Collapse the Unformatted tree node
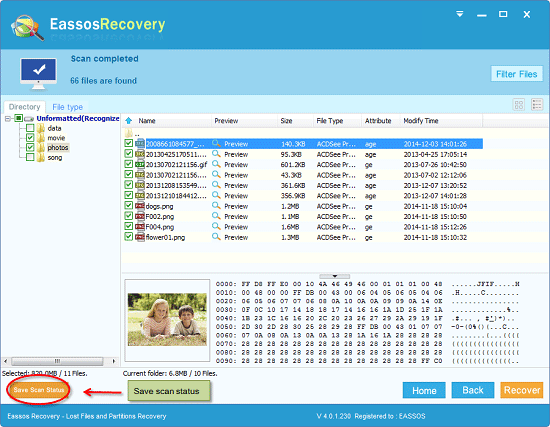Image resolution: width=550 pixels, height=427 pixels. (8, 119)
